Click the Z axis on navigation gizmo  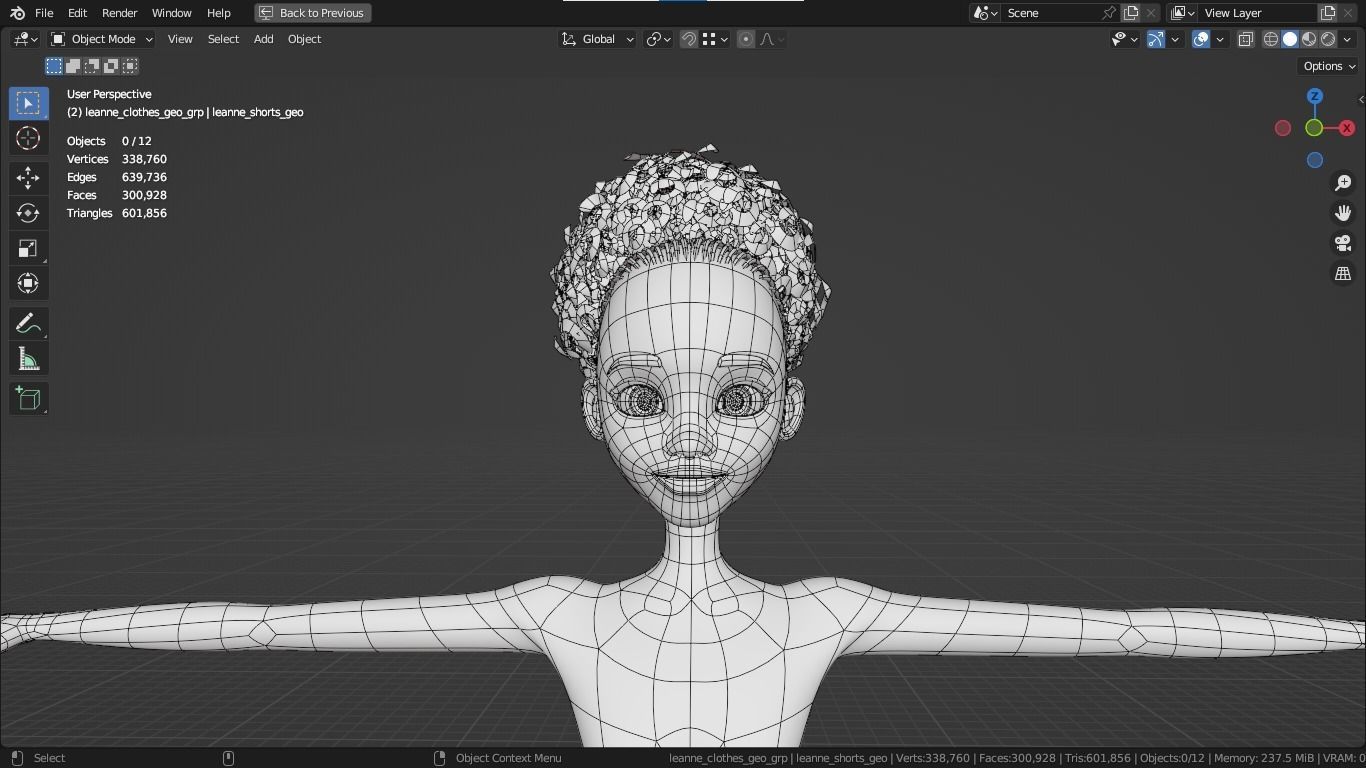[1315, 96]
